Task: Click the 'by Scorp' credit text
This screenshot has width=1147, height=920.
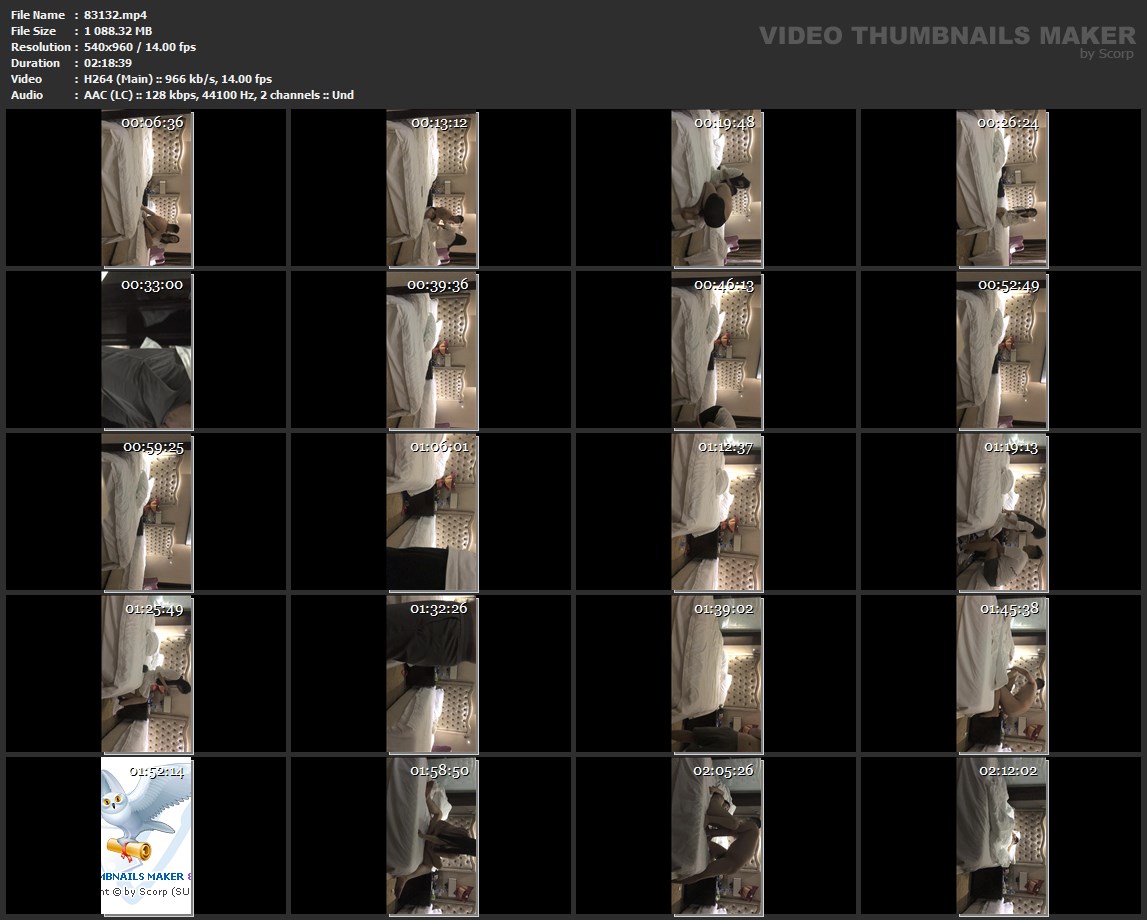Action: tap(1107, 53)
